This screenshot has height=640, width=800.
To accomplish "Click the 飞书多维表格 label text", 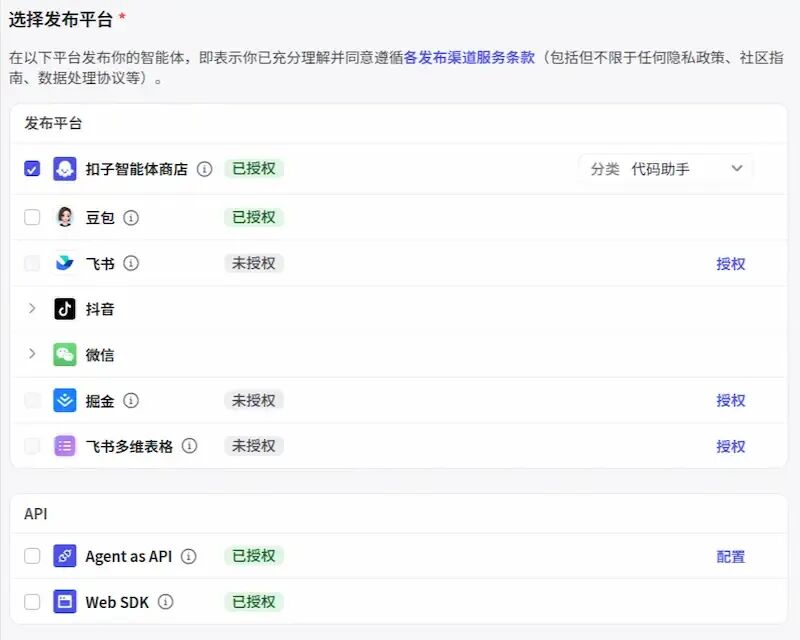I will (129, 447).
